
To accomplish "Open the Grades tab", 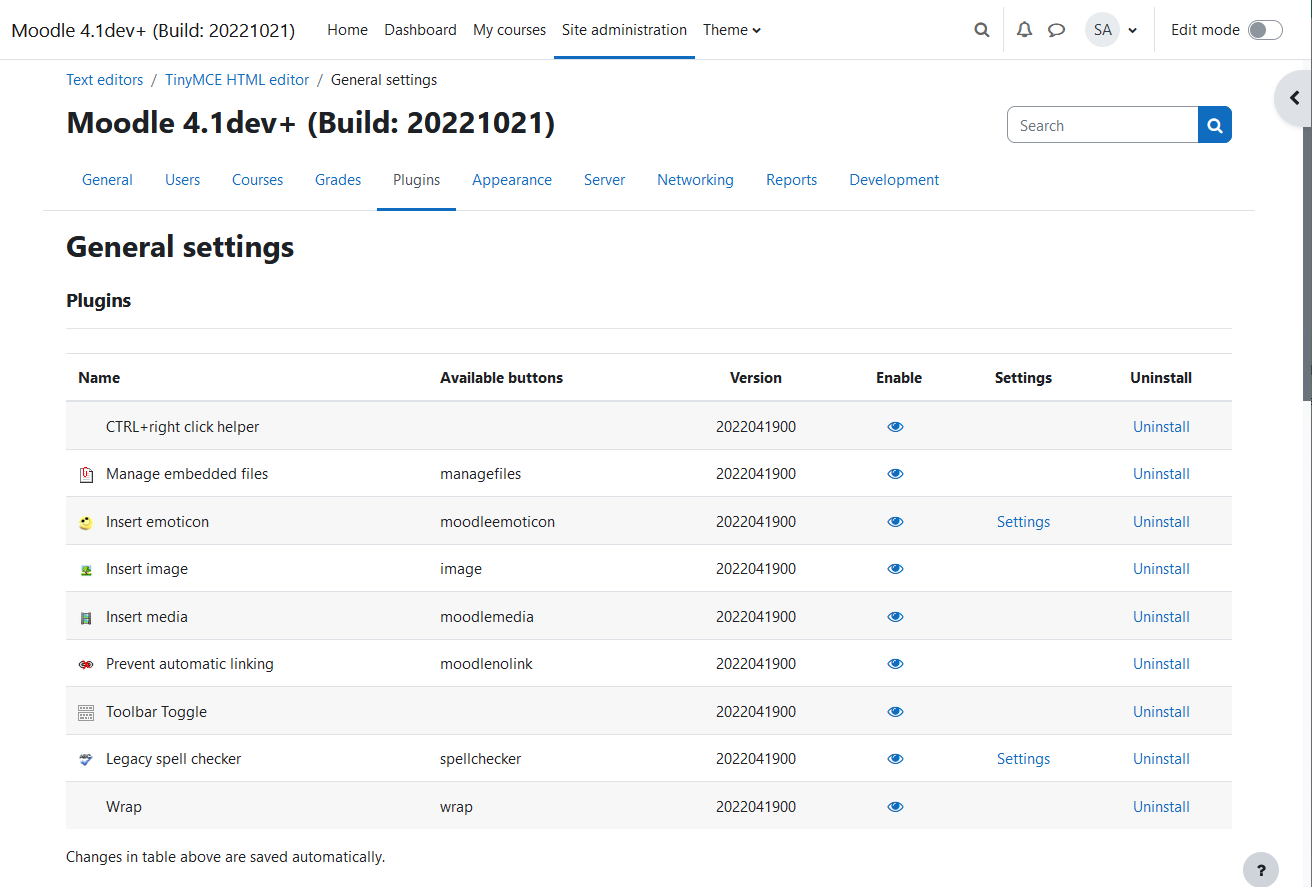I will pyautogui.click(x=338, y=180).
